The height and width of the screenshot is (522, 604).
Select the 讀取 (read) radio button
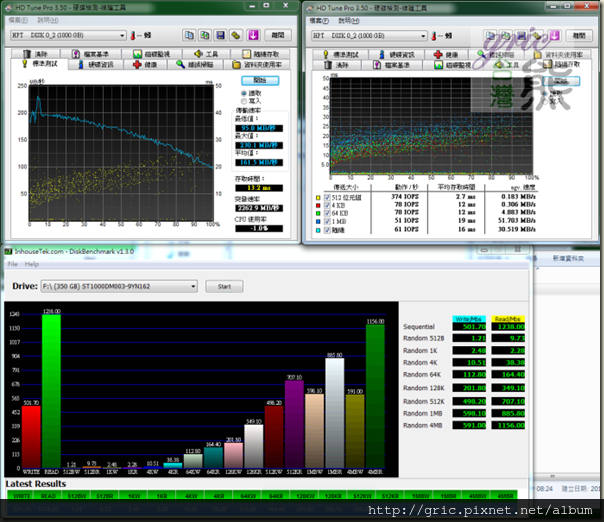(x=243, y=93)
